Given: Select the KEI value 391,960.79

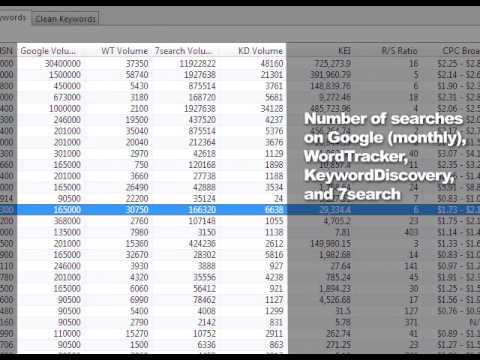Looking at the screenshot, I should 330,75.
